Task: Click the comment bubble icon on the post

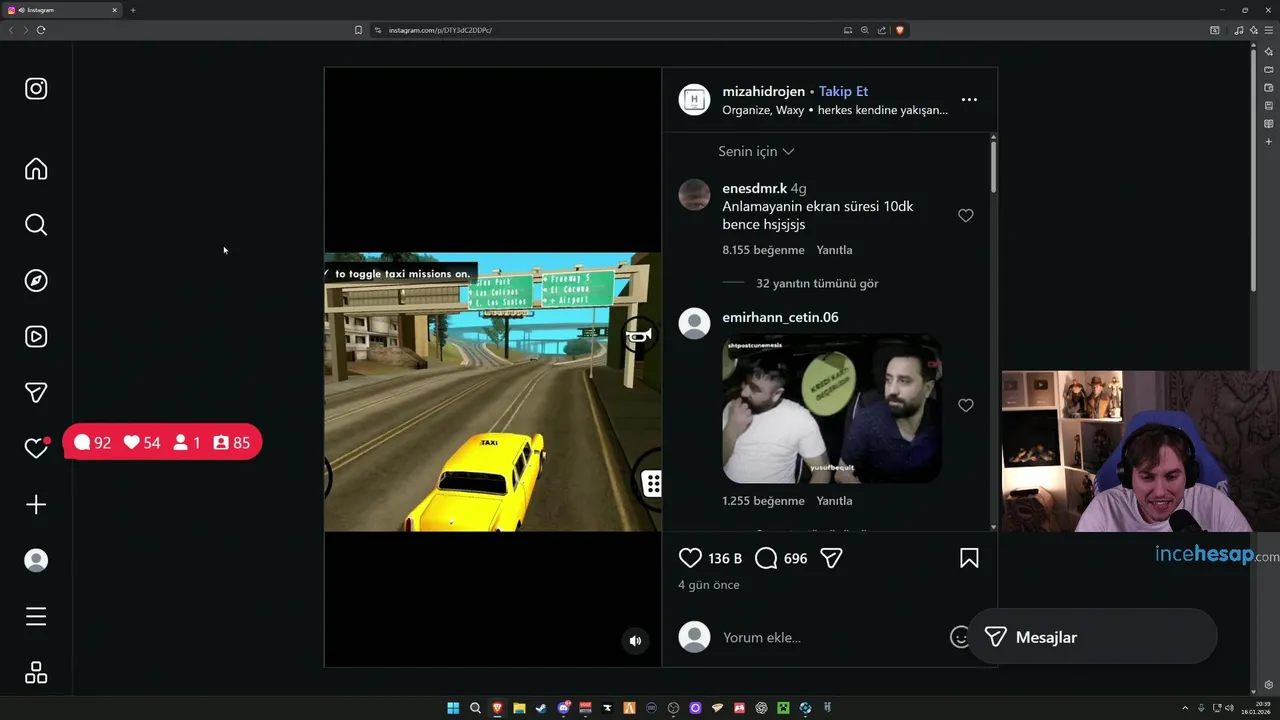Action: tap(766, 558)
